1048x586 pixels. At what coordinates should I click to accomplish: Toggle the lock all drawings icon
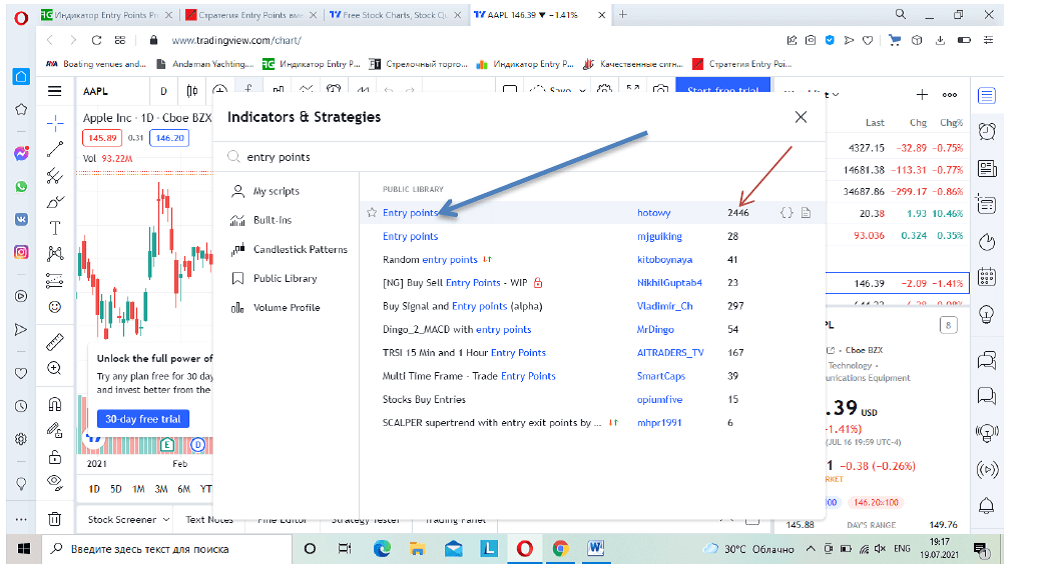55,457
